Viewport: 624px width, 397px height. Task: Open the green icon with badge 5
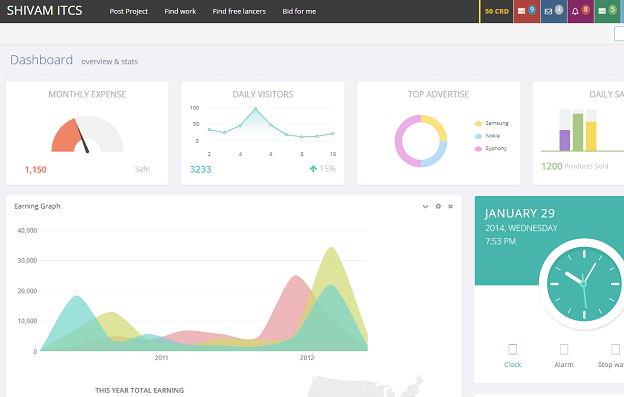coord(607,11)
